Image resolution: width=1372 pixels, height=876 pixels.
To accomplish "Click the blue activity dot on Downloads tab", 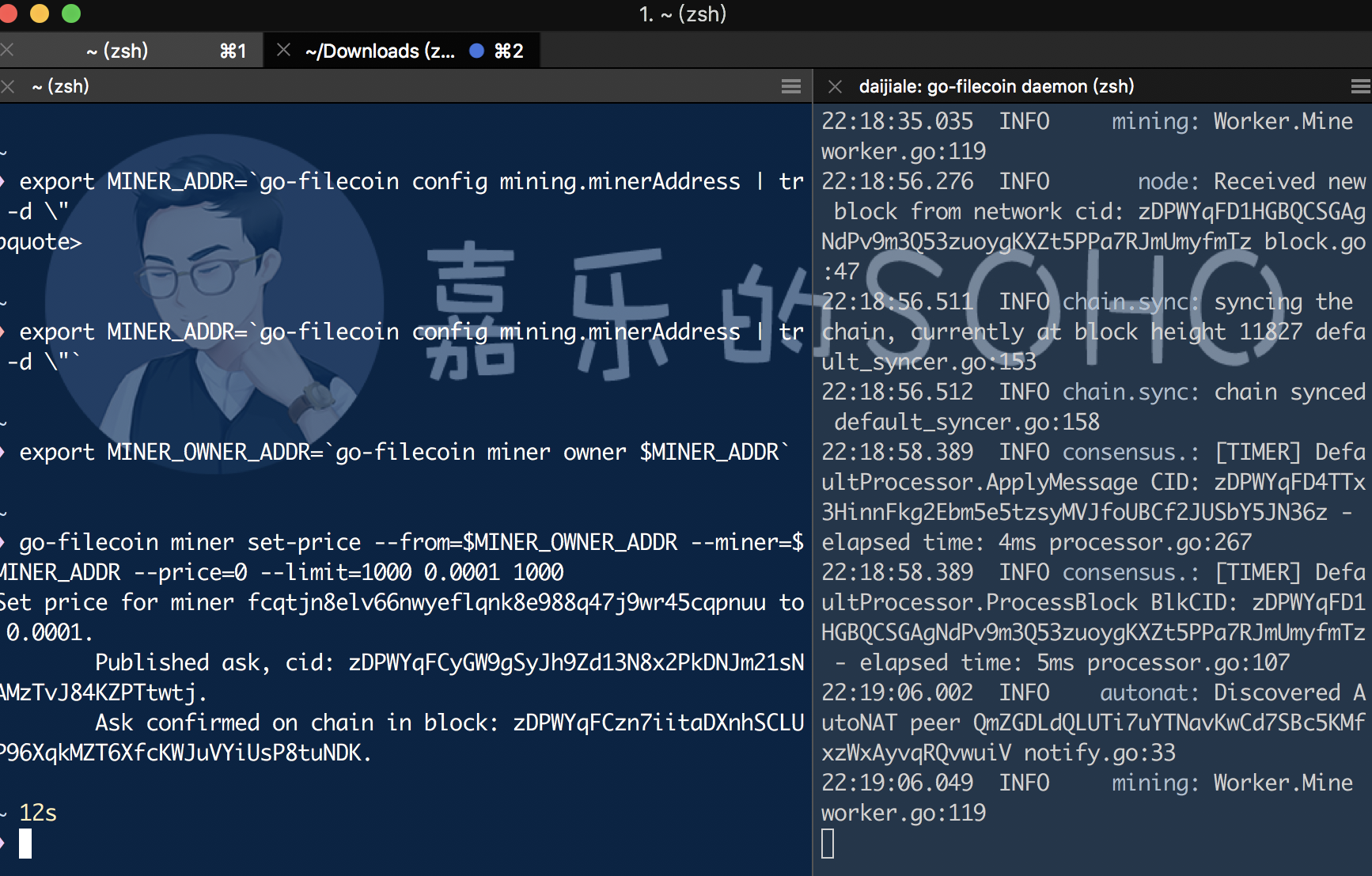I will (476, 51).
